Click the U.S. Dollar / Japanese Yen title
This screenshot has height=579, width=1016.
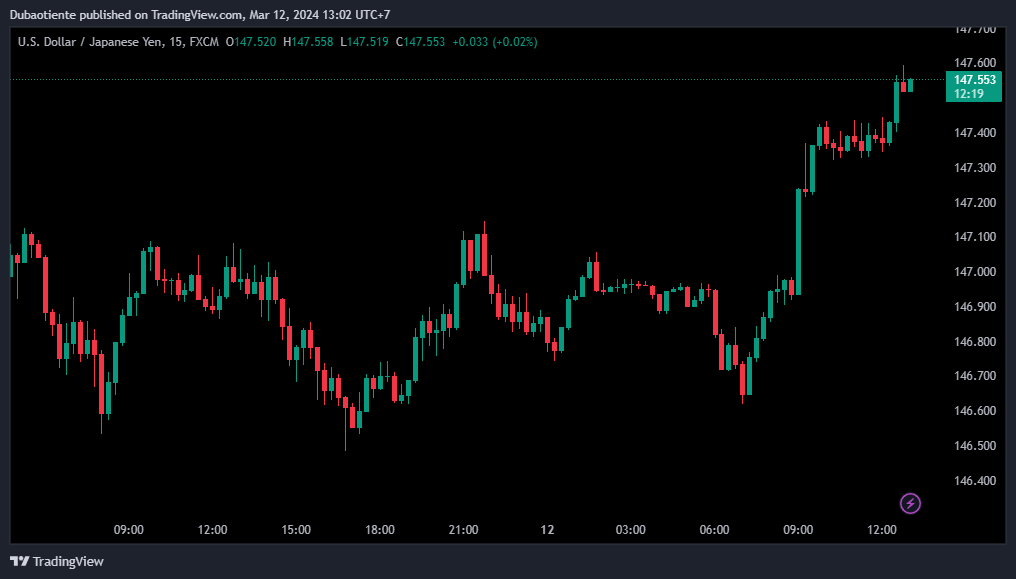[x=90, y=42]
